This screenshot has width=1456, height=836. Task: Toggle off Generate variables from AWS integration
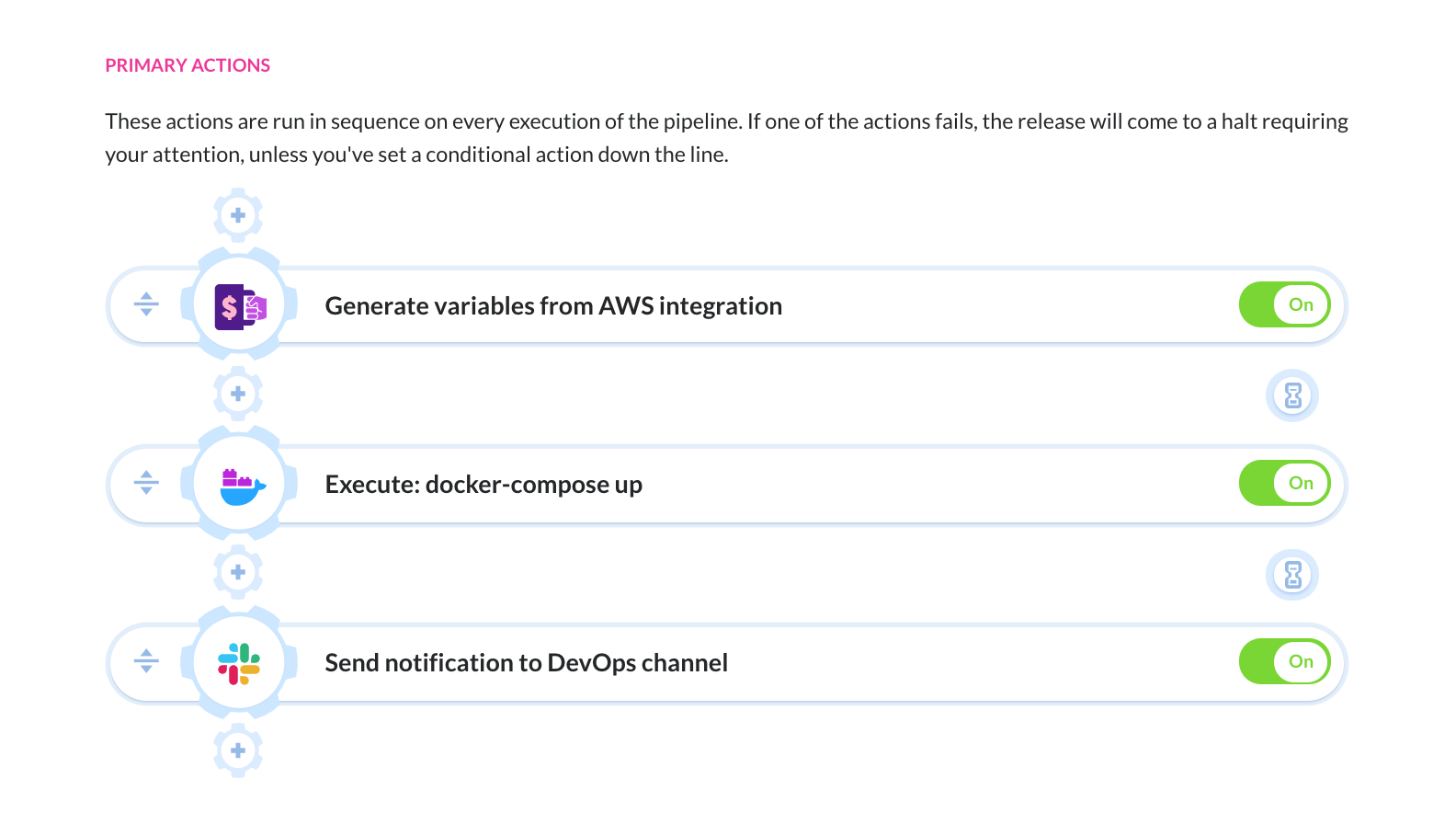[1284, 304]
